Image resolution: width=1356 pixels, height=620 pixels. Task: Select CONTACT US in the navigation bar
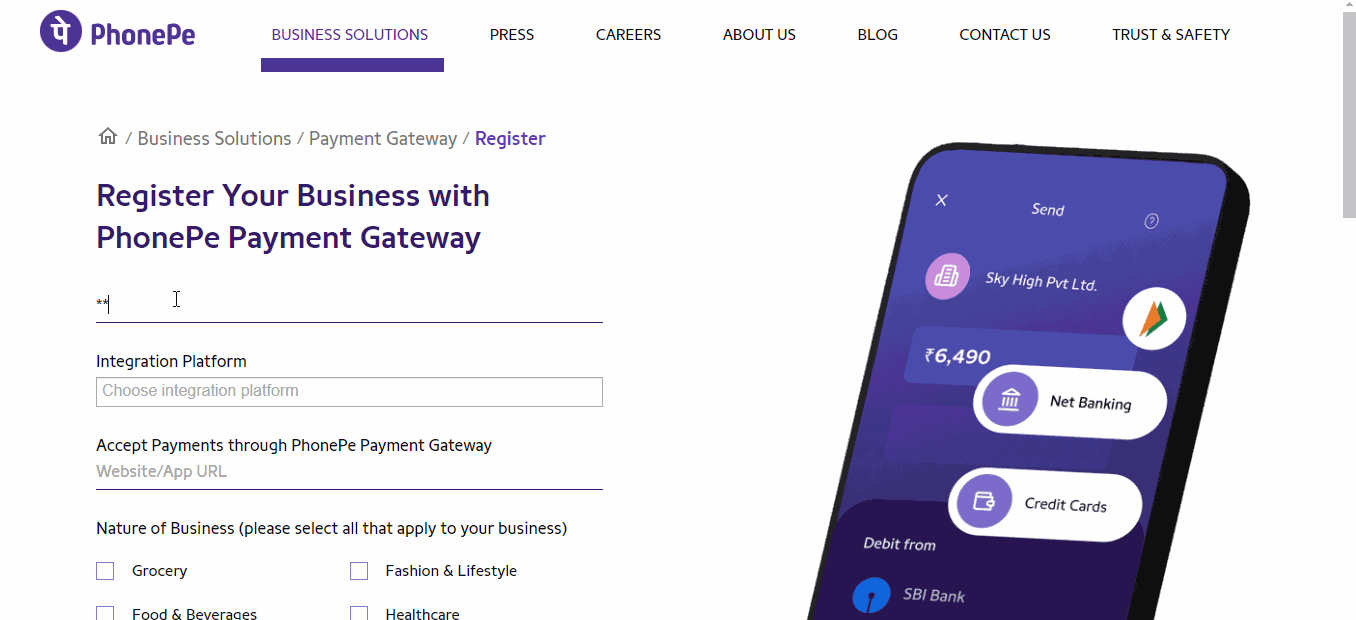pyautogui.click(x=1004, y=33)
